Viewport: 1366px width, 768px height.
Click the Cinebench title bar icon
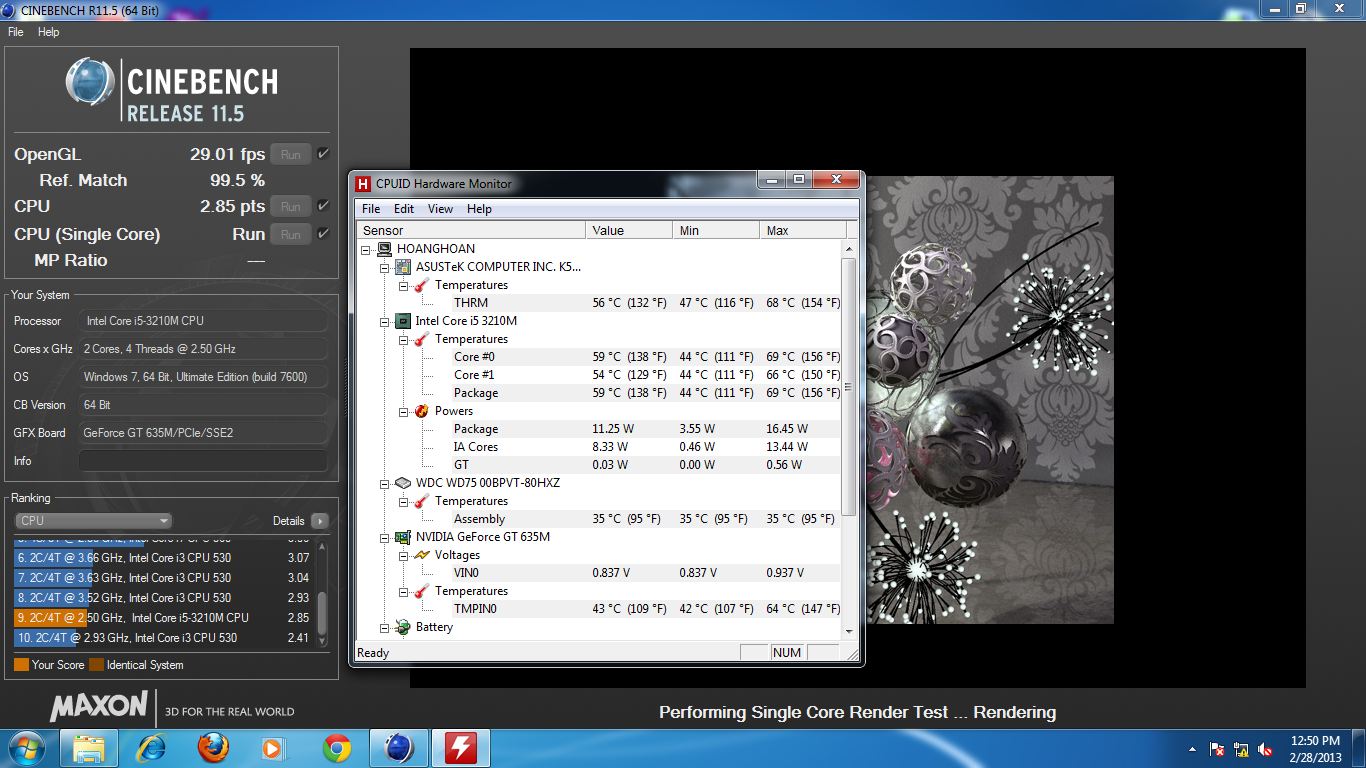point(10,9)
